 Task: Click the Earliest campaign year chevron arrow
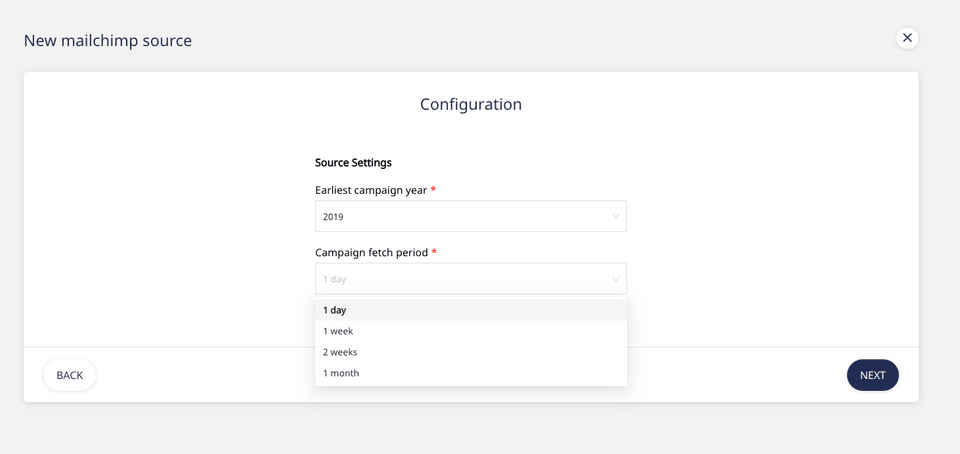pos(616,217)
